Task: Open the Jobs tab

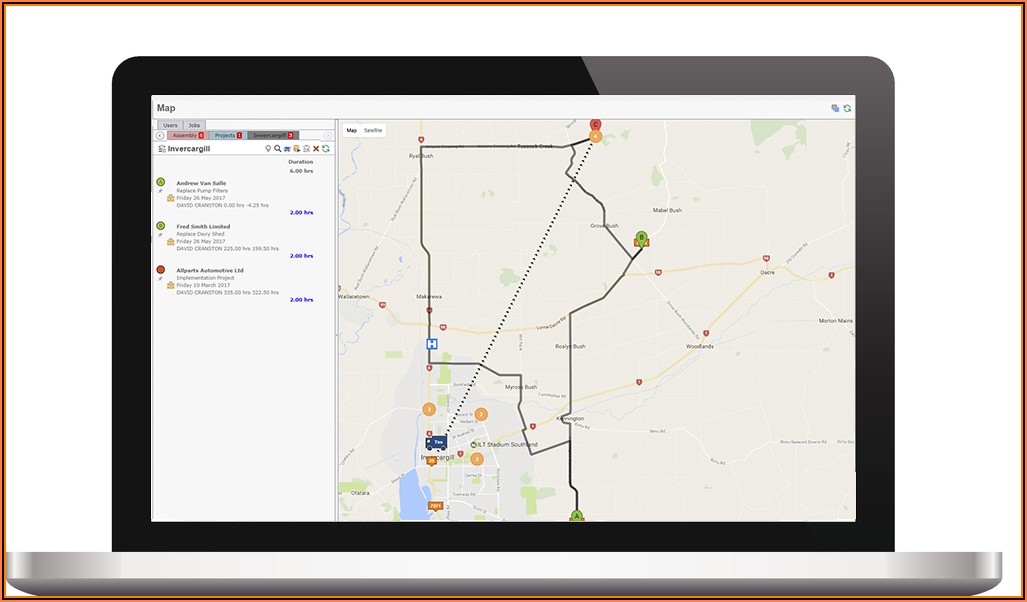Action: (x=194, y=125)
